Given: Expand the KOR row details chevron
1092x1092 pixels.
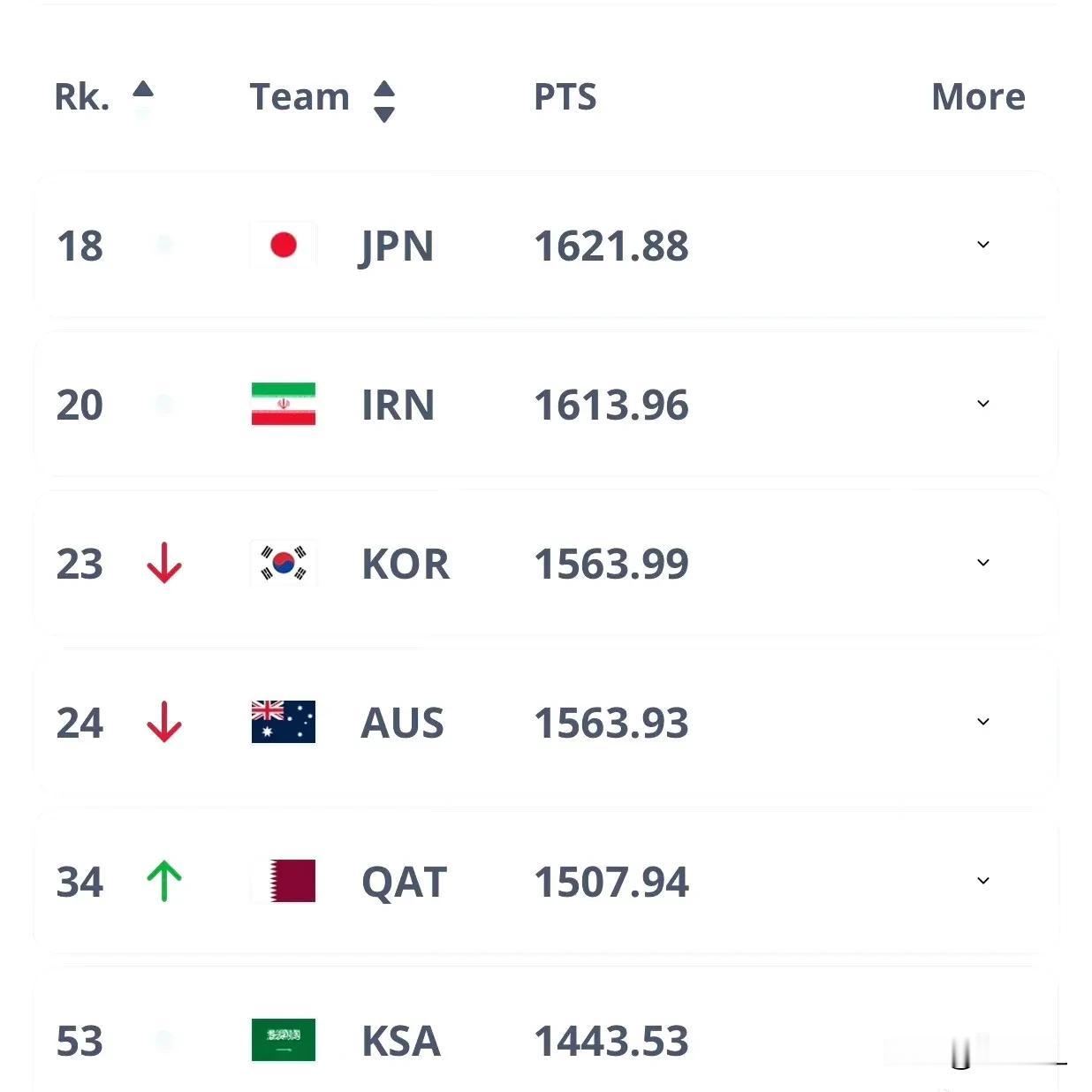Looking at the screenshot, I should [x=982, y=563].
